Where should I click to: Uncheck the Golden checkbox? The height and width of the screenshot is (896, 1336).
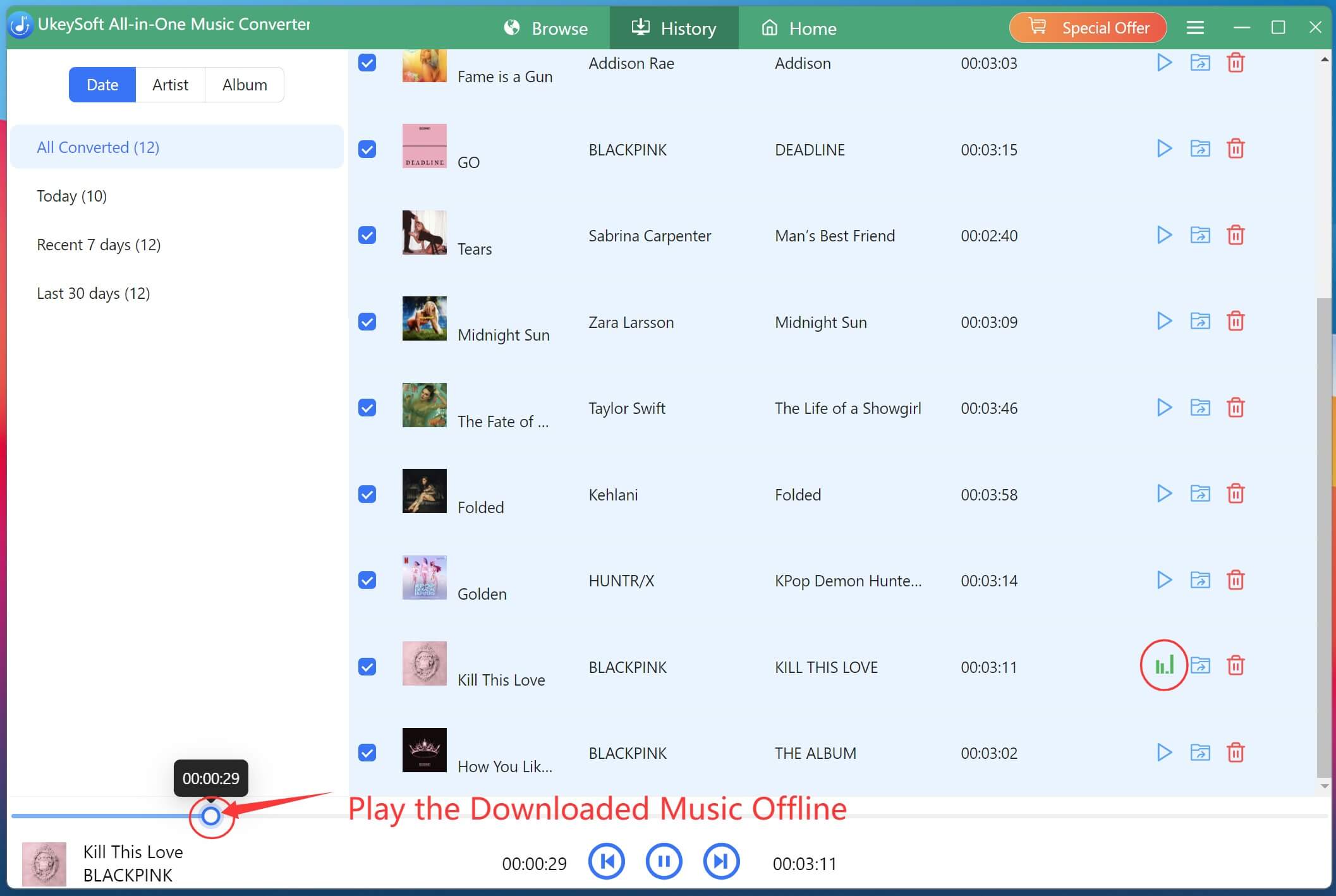tap(367, 580)
